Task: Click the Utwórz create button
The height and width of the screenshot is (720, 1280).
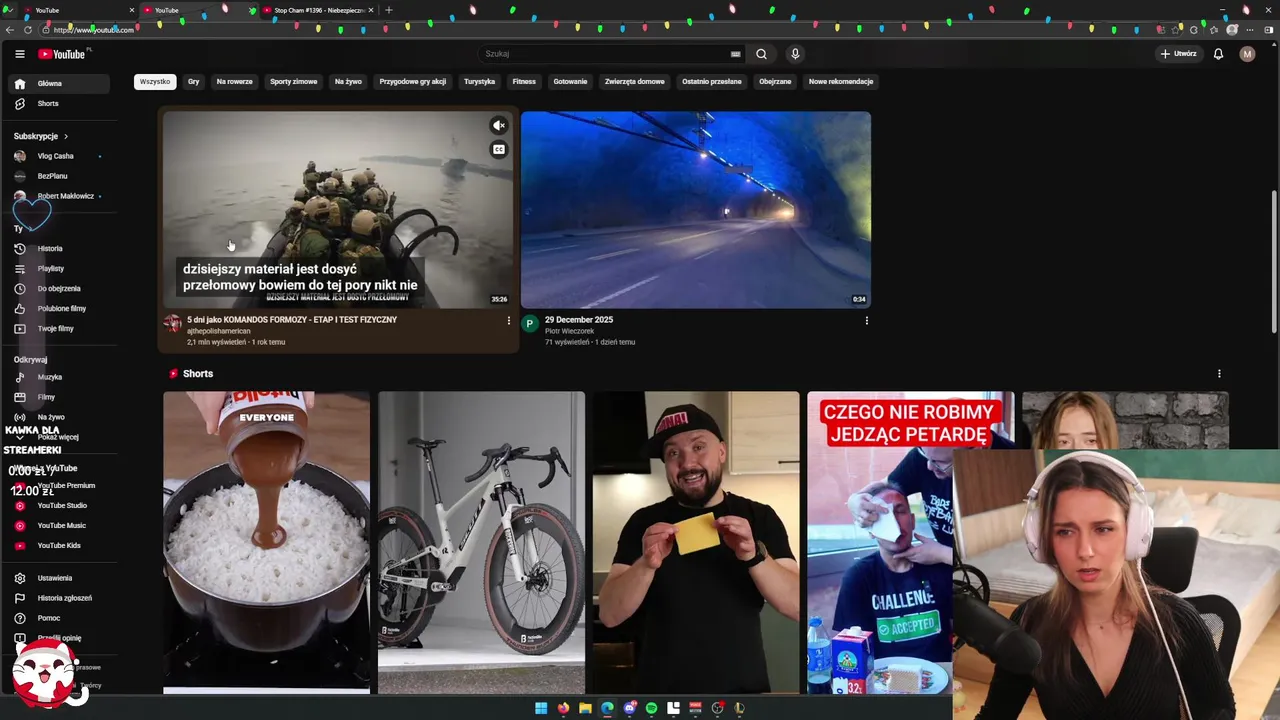Action: [x=1178, y=54]
